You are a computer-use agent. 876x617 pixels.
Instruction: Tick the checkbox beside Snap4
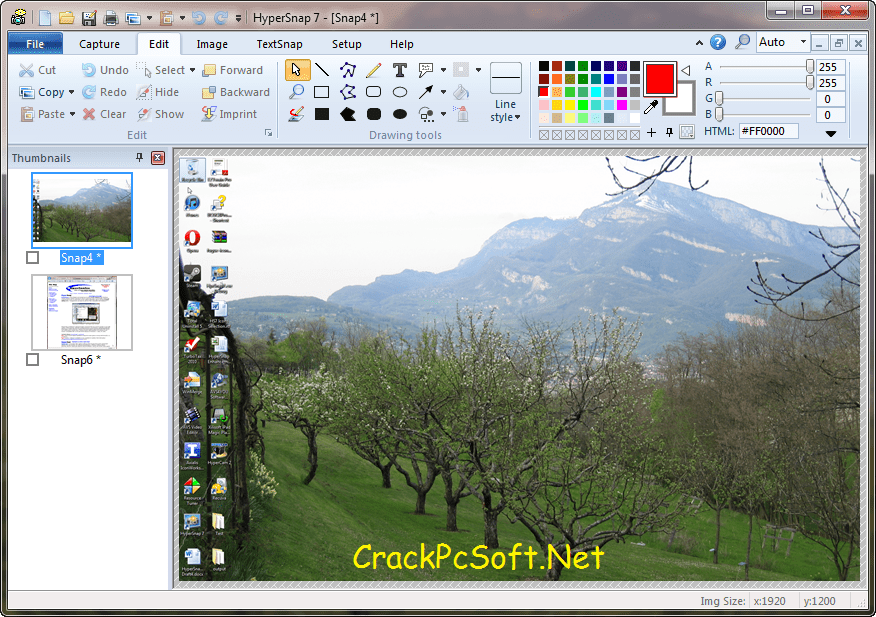(32, 258)
